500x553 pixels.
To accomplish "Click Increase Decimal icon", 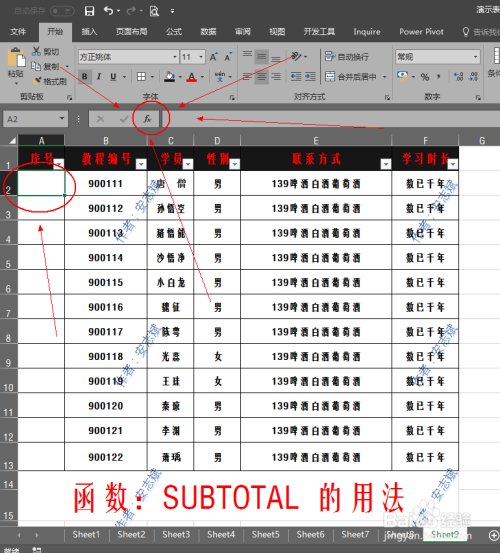I will pyautogui.click(x=458, y=77).
